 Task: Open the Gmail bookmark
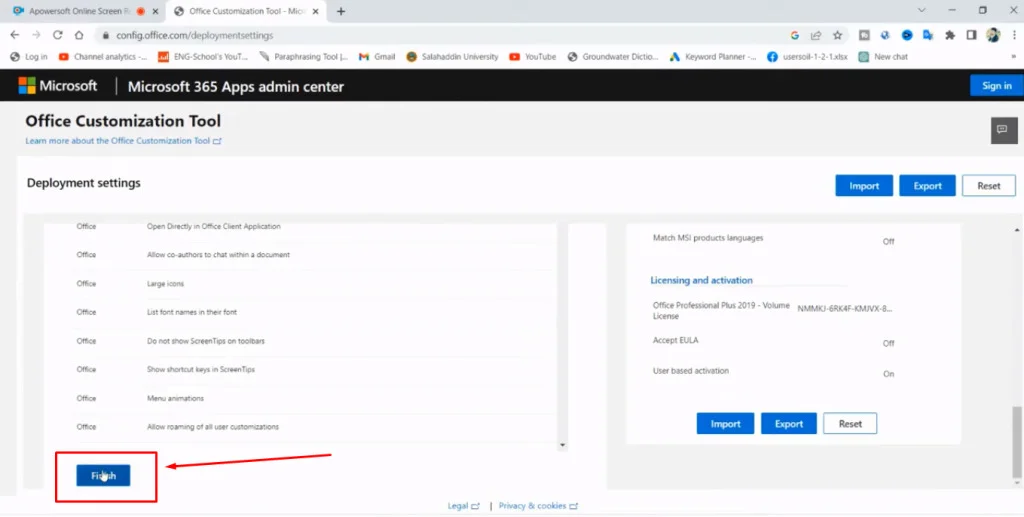pyautogui.click(x=377, y=57)
